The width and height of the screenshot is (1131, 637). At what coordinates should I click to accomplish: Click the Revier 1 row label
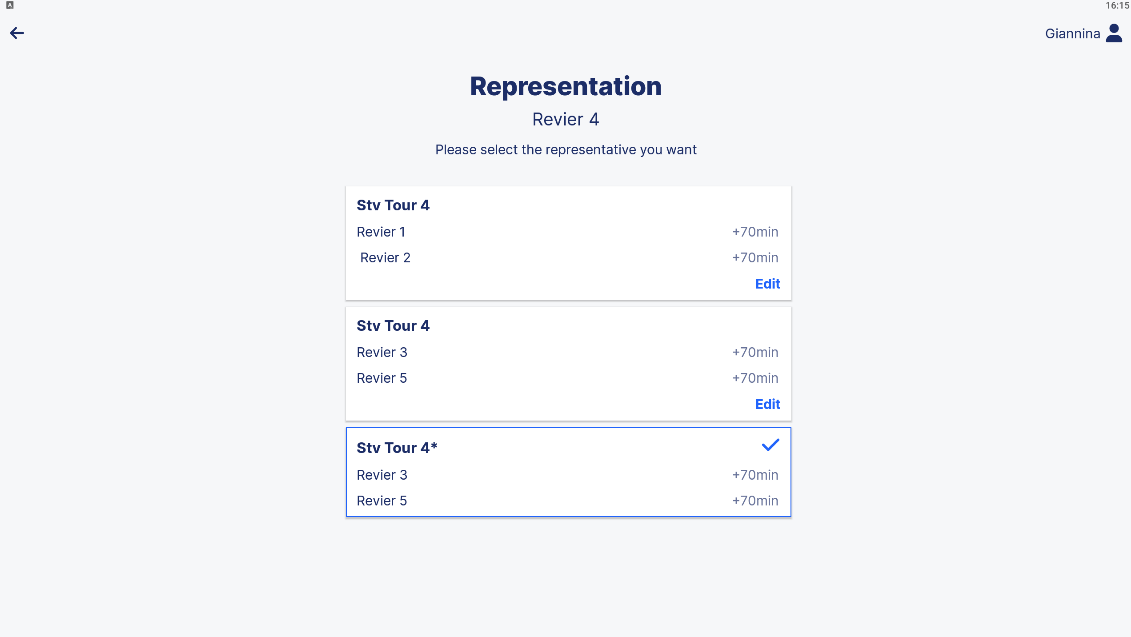tap(381, 232)
